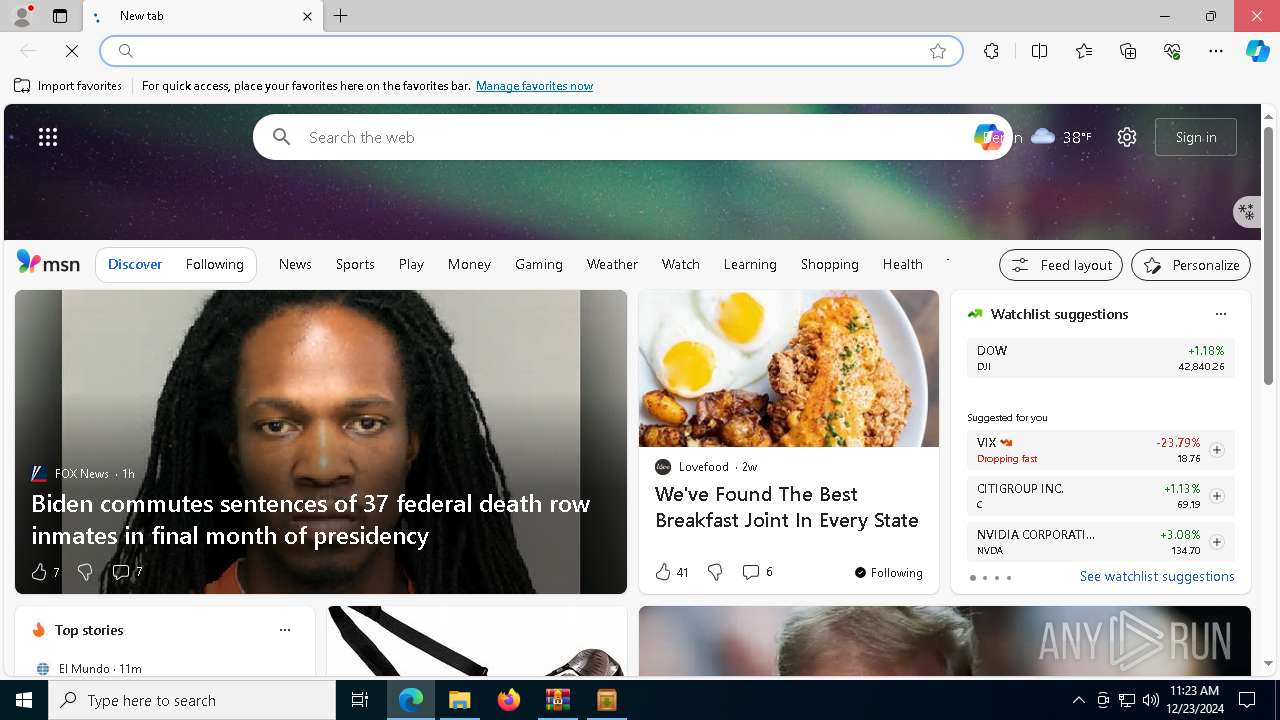Open the browser profile icon

[22, 16]
